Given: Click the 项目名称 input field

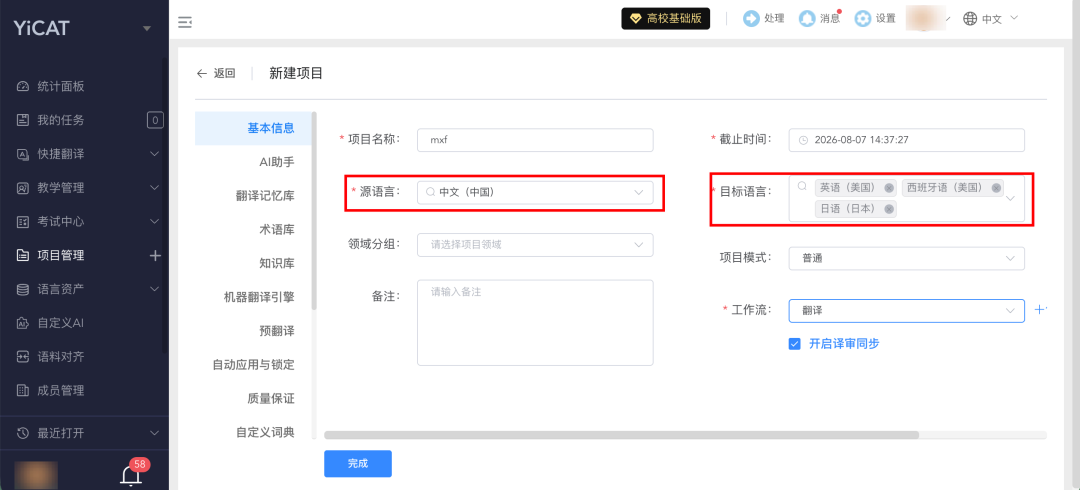Looking at the screenshot, I should [x=535, y=140].
